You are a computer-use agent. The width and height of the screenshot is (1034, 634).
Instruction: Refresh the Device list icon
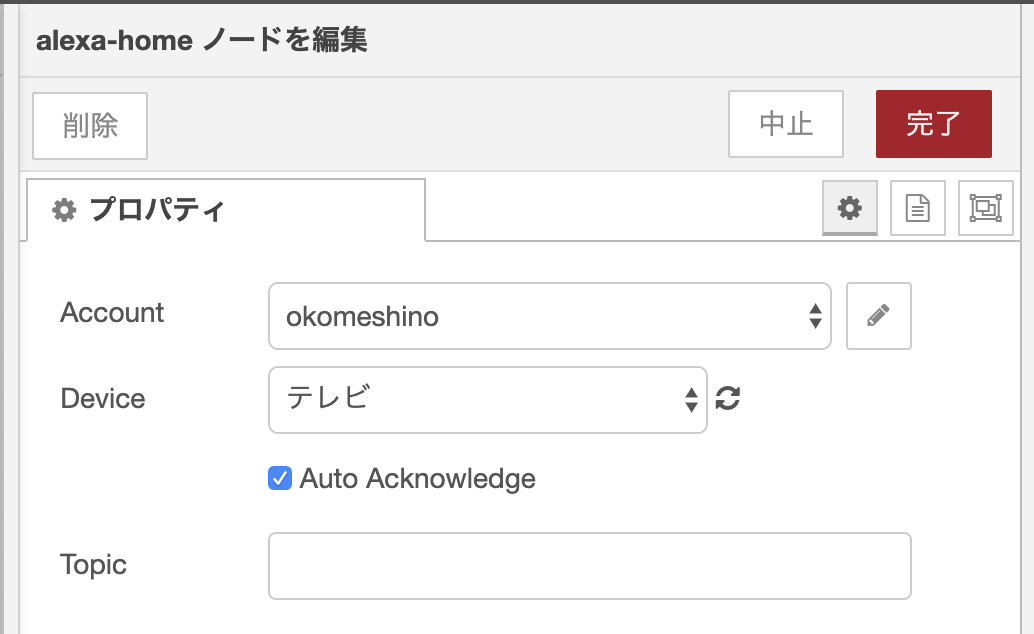[728, 398]
